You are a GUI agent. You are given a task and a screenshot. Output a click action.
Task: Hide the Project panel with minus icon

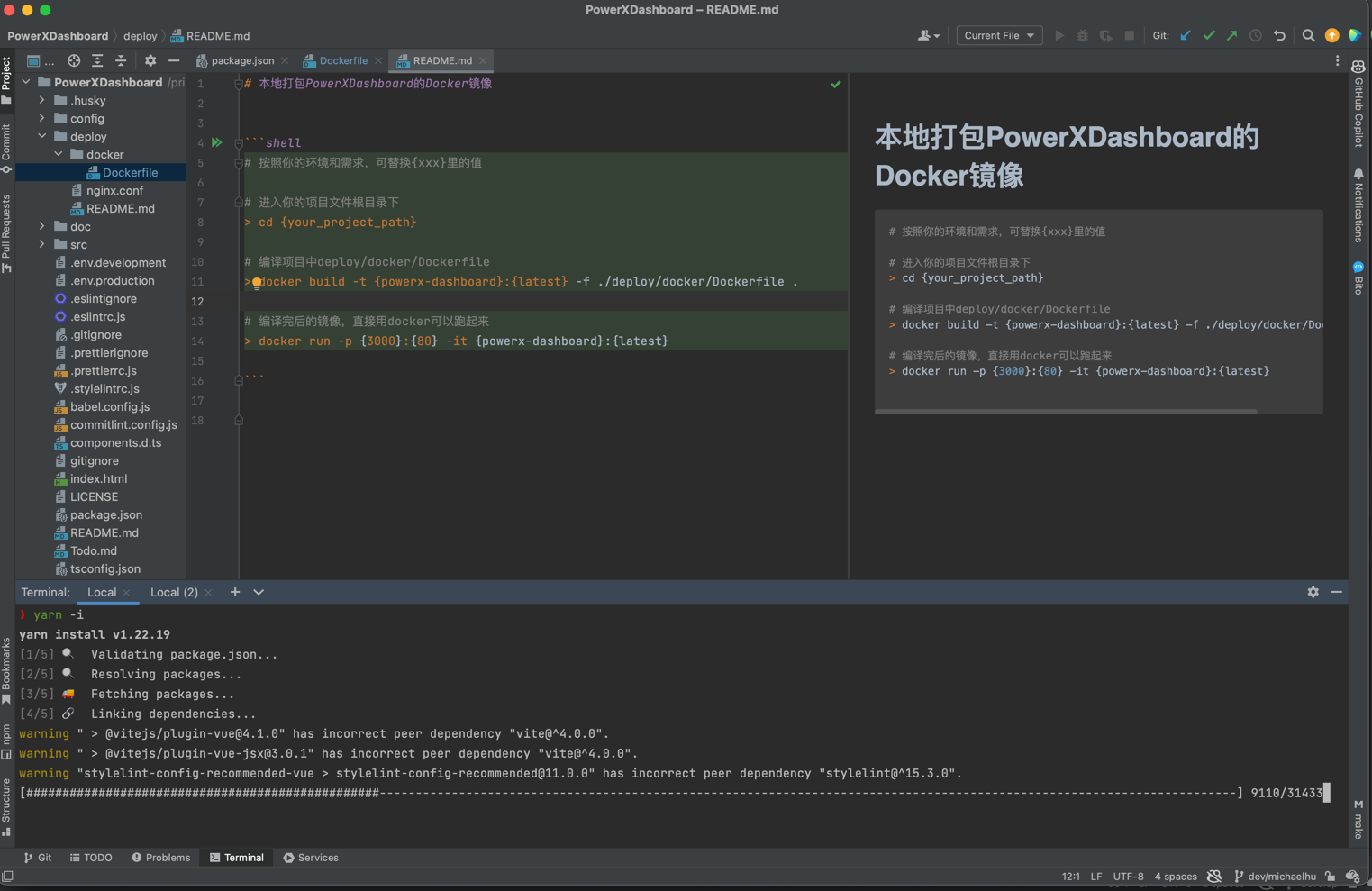coord(174,60)
